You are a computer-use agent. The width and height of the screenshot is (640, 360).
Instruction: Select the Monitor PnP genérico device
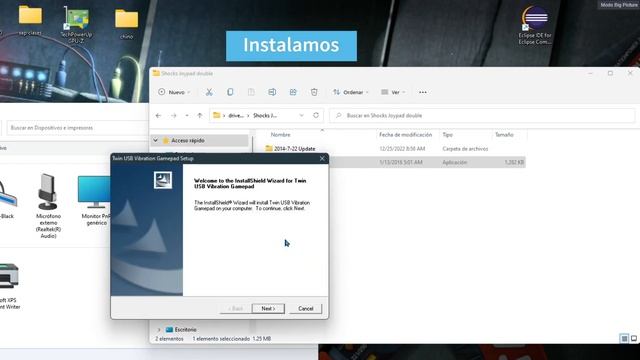click(95, 201)
